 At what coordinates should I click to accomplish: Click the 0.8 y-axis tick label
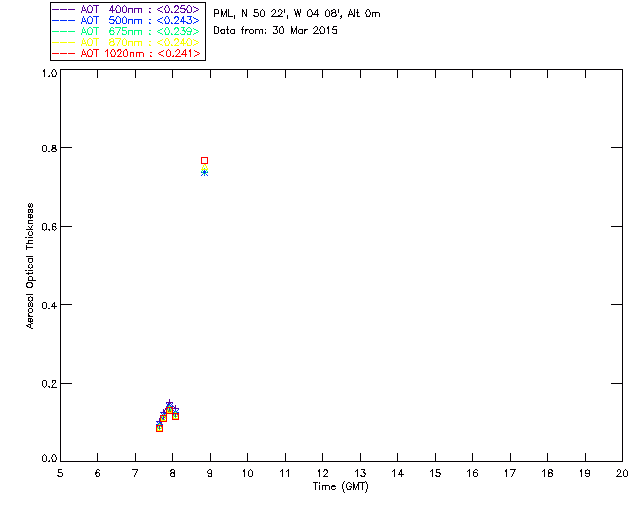pyautogui.click(x=49, y=148)
